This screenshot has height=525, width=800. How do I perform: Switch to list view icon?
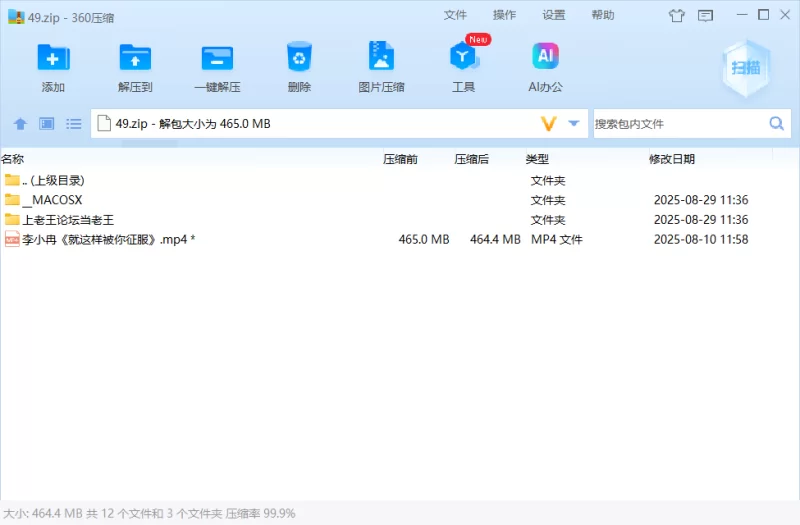(73, 123)
